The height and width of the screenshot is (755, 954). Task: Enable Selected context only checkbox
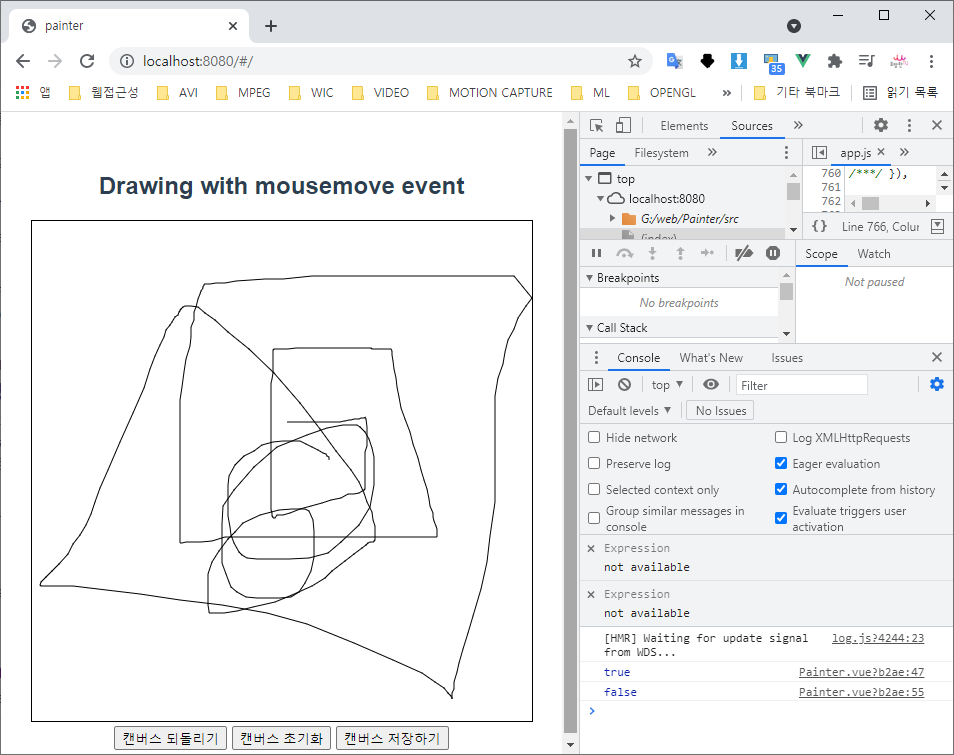coord(594,490)
